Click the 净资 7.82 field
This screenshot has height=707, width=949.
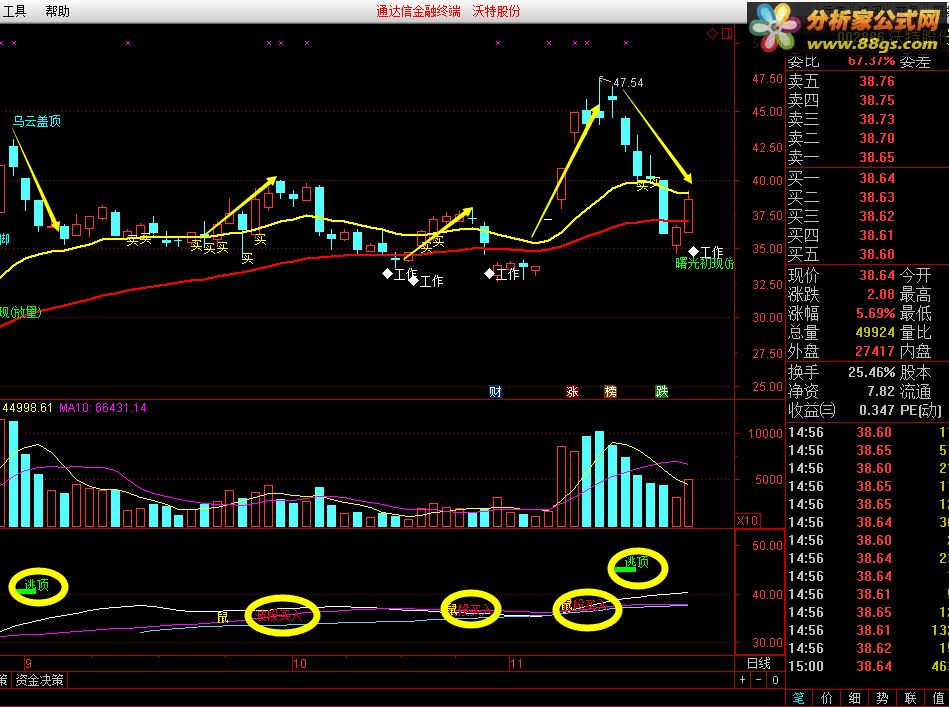pos(841,391)
